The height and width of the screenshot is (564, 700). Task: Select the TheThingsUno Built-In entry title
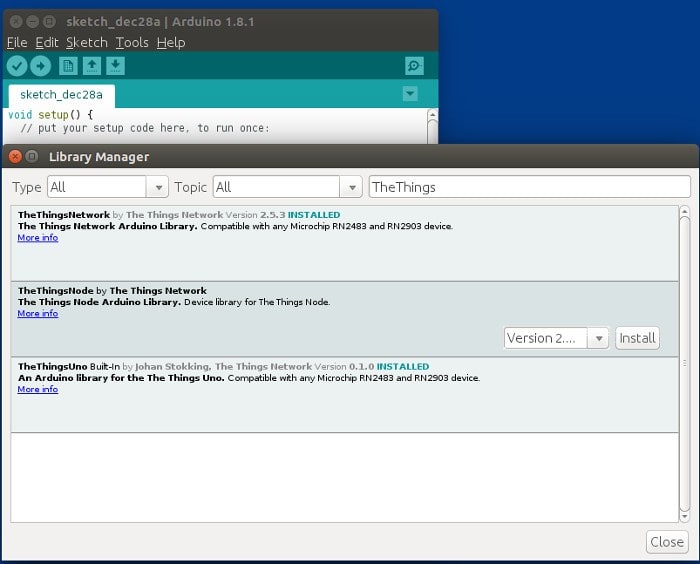(69, 367)
